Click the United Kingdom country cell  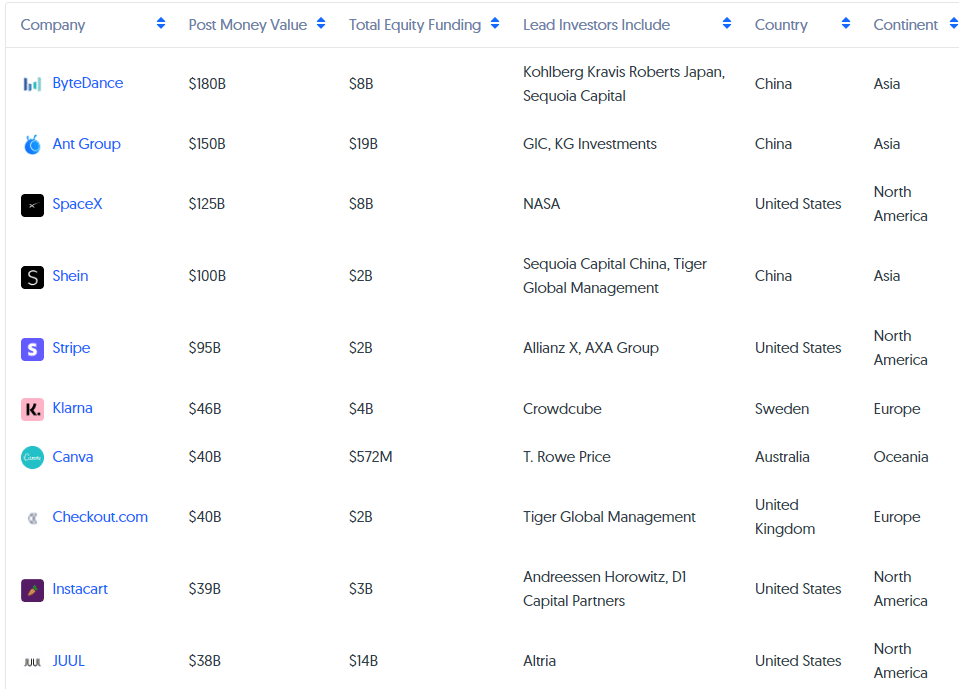[785, 517]
